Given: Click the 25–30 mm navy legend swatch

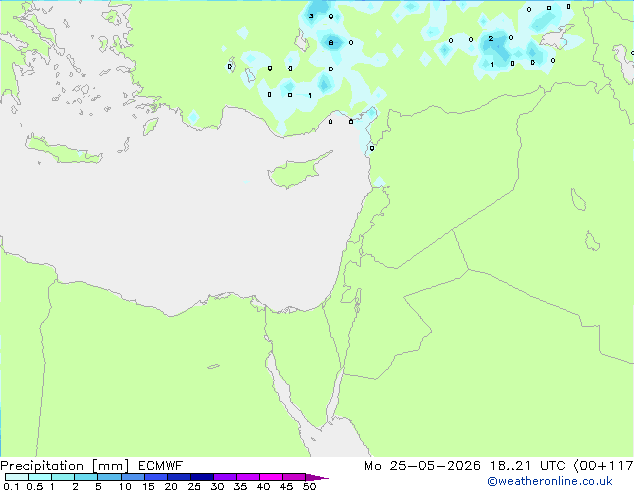Looking at the screenshot, I should point(201,477).
